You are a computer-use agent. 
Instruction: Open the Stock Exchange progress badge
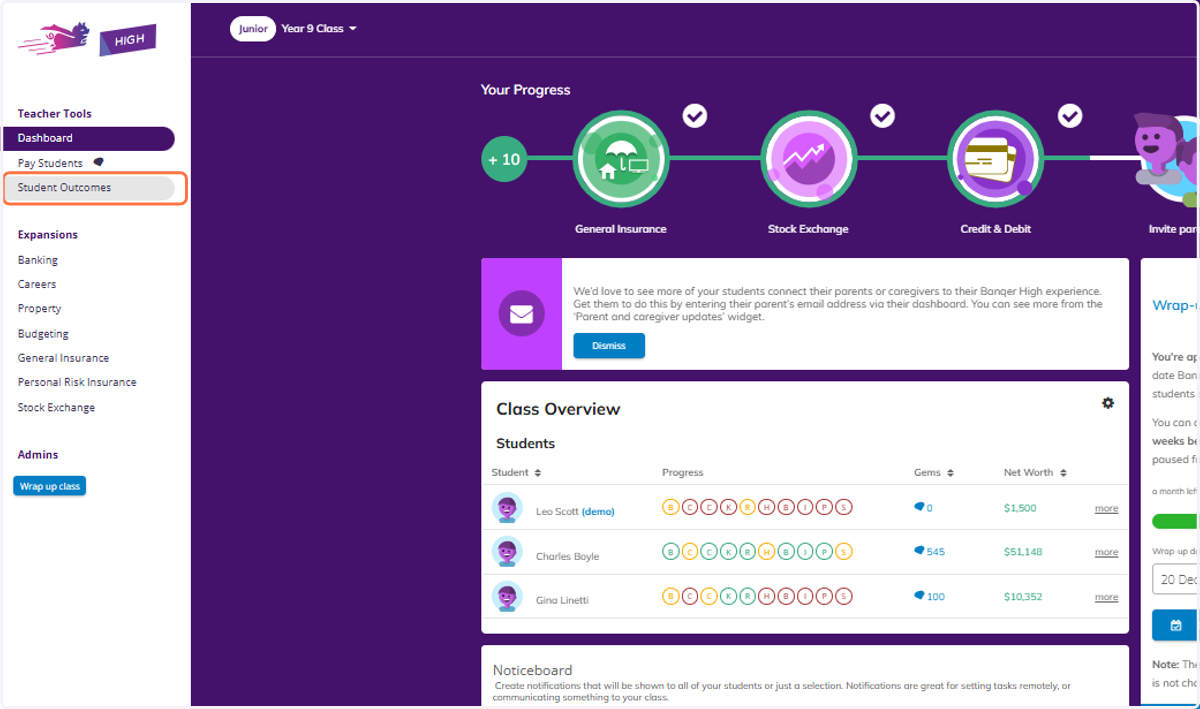click(808, 159)
